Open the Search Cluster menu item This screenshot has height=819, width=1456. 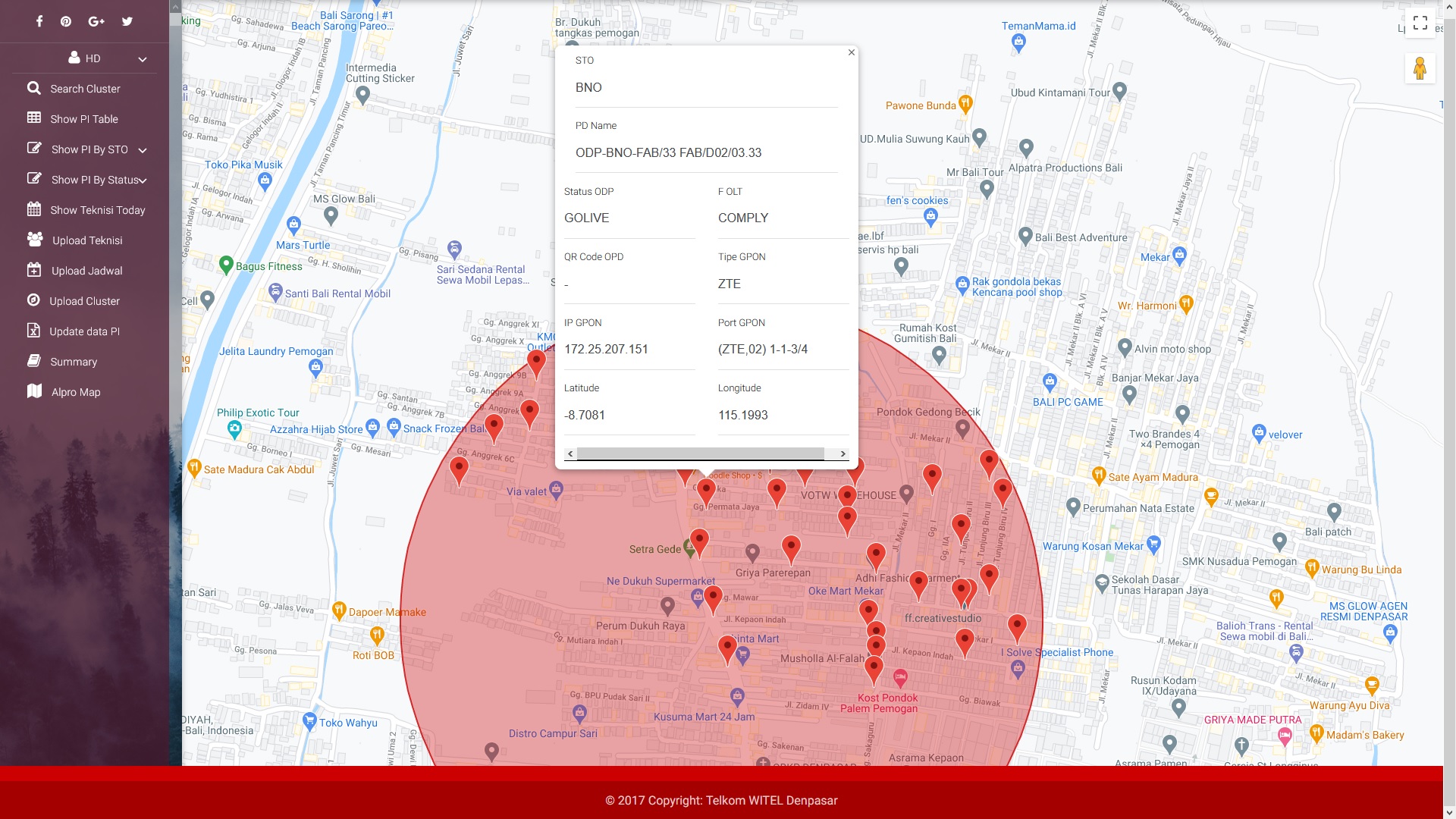(84, 89)
